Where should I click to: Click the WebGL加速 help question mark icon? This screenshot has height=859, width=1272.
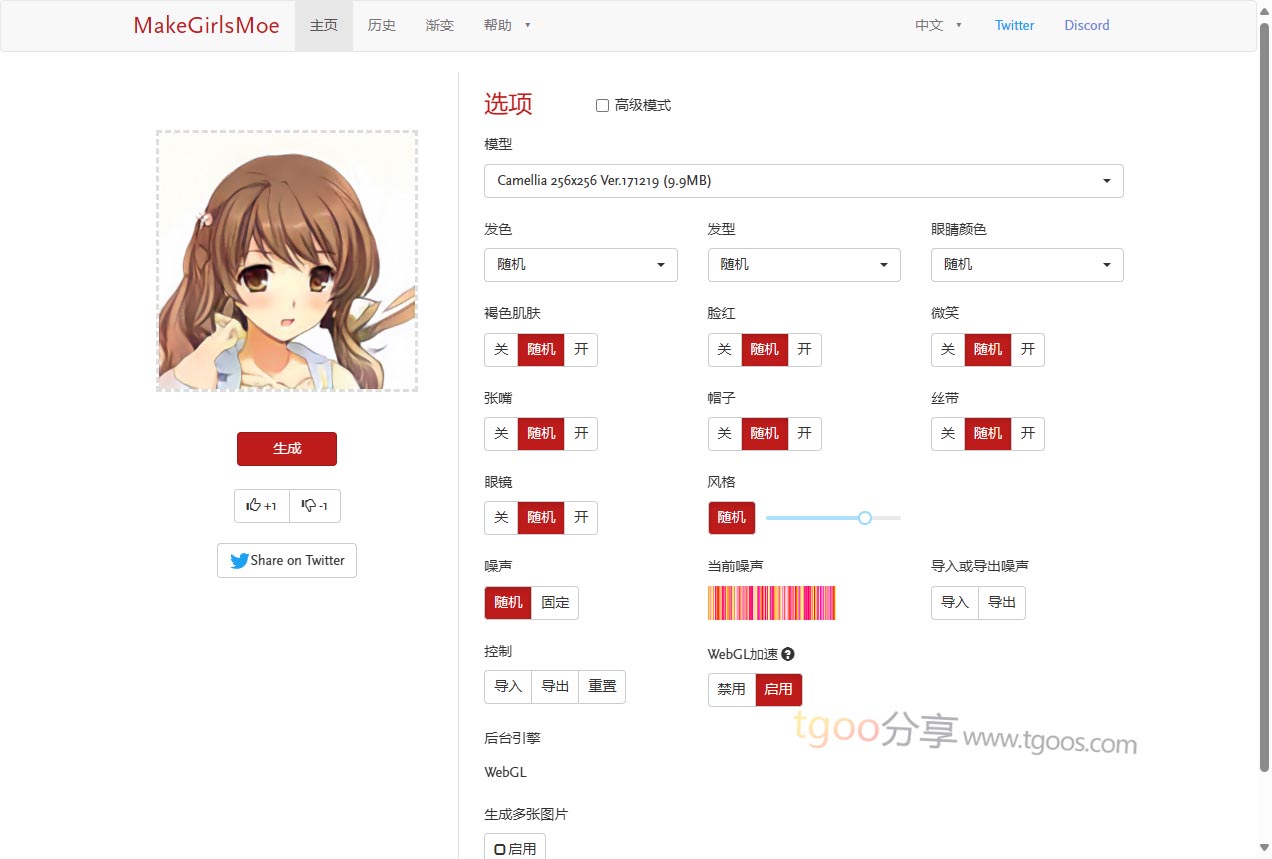tap(788, 655)
